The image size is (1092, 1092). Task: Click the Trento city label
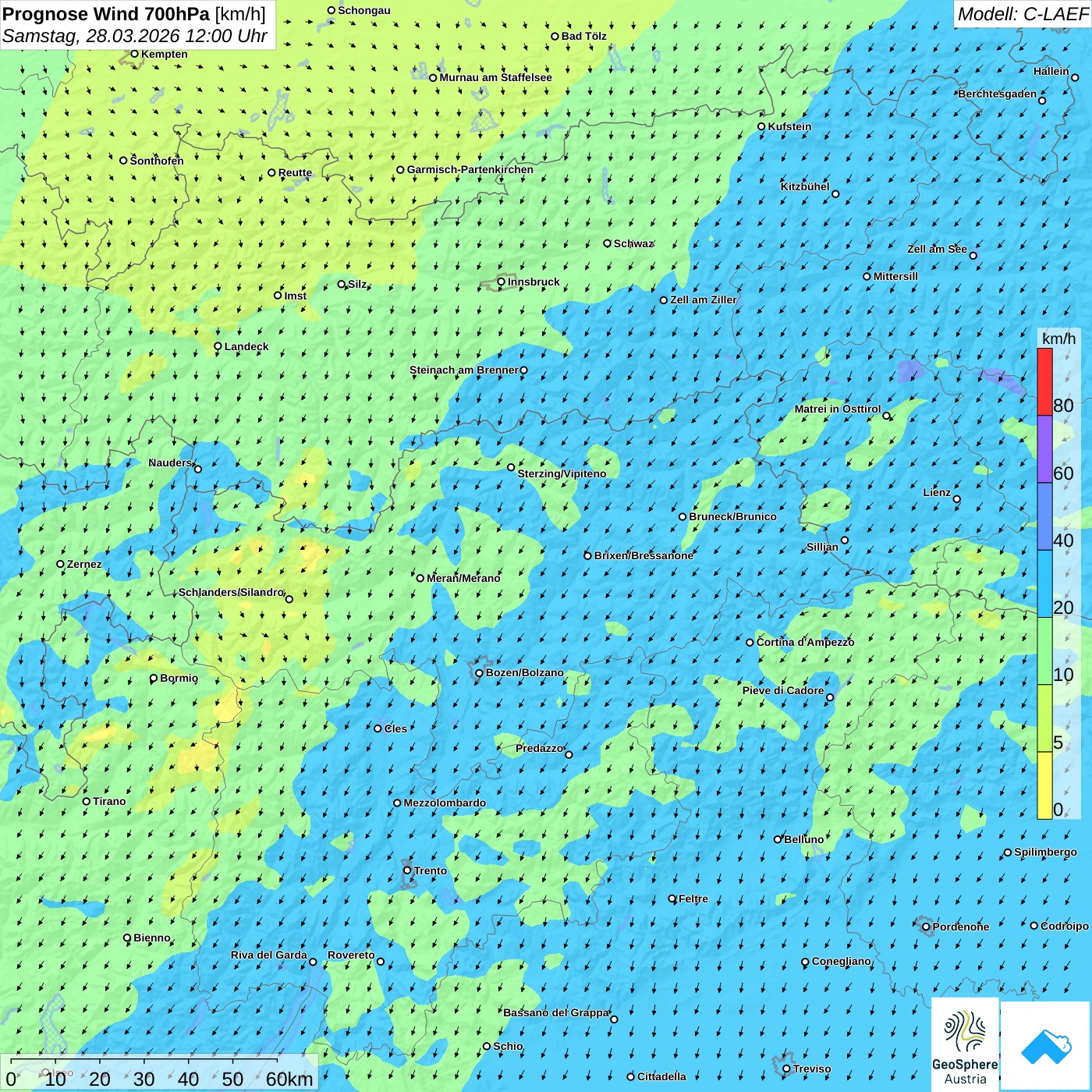431,870
